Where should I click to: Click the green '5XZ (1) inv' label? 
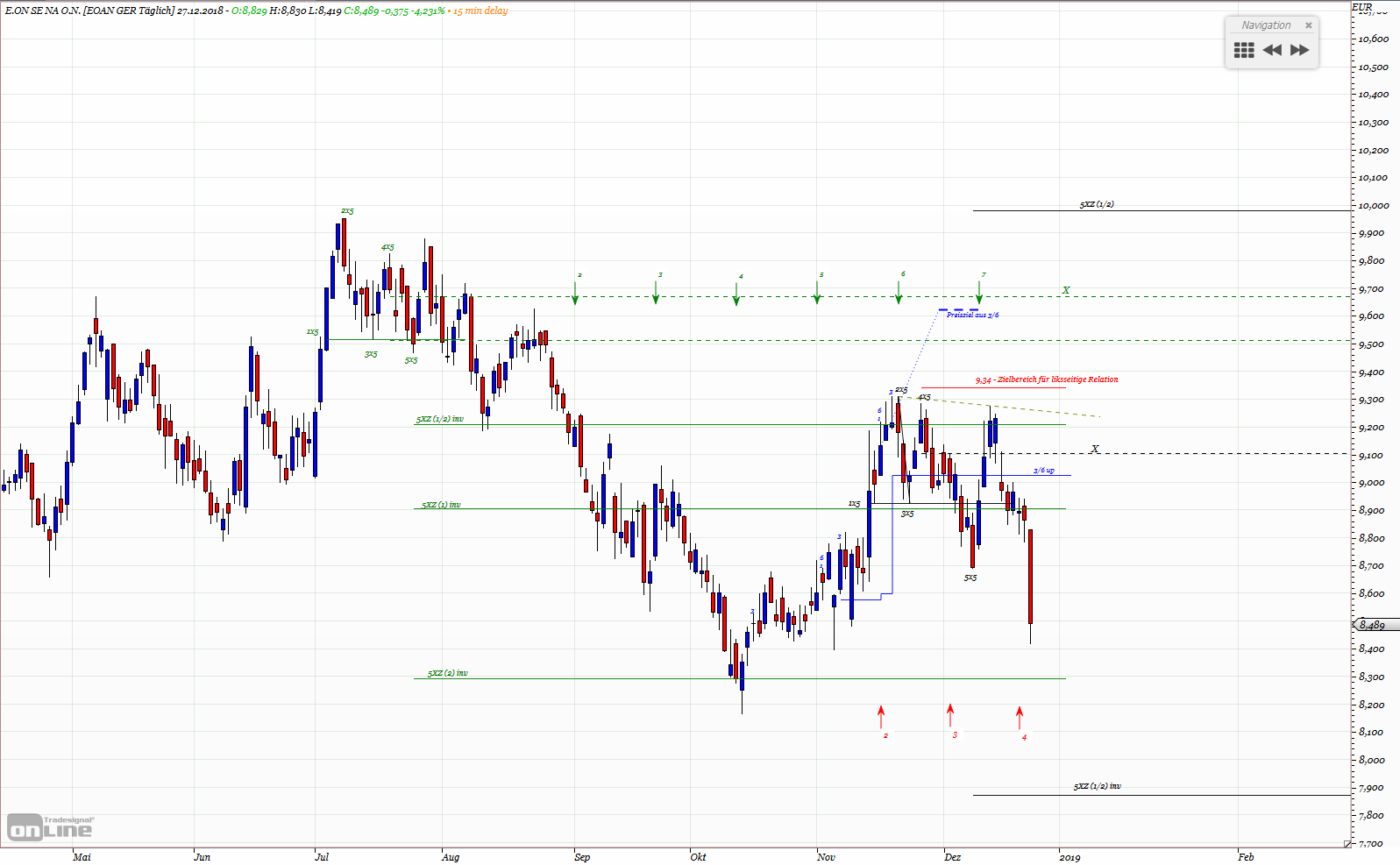coord(441,505)
